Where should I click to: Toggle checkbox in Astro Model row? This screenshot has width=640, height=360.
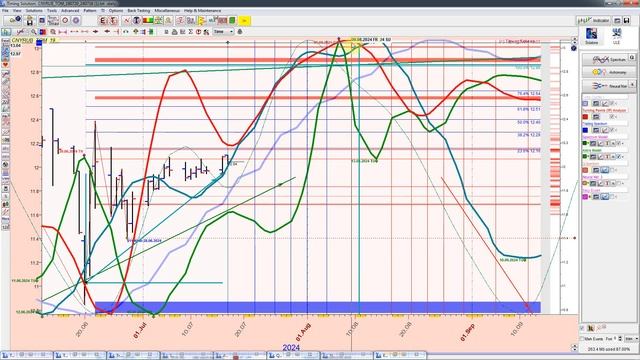click(x=619, y=156)
